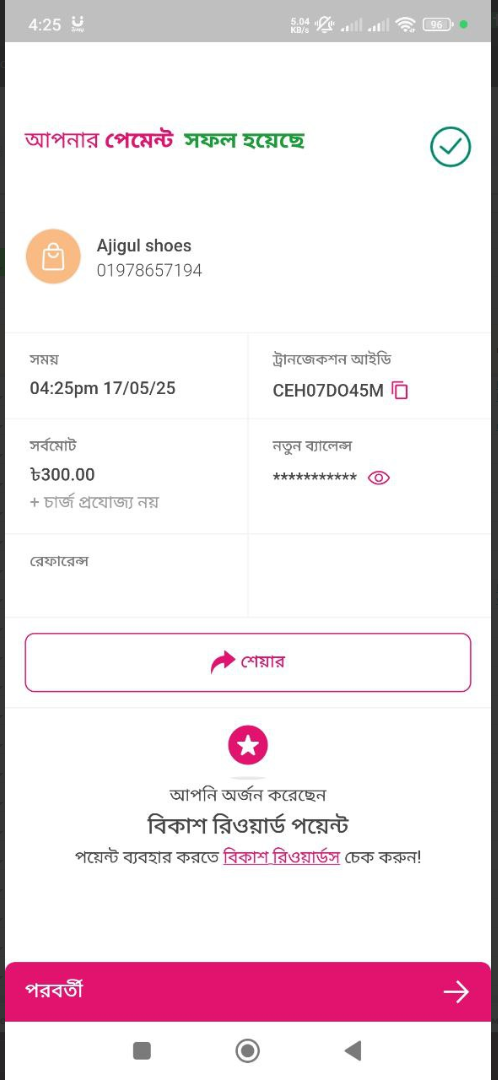The image size is (498, 1080).
Task: Tap the share arrow icon
Action: pyautogui.click(x=222, y=663)
